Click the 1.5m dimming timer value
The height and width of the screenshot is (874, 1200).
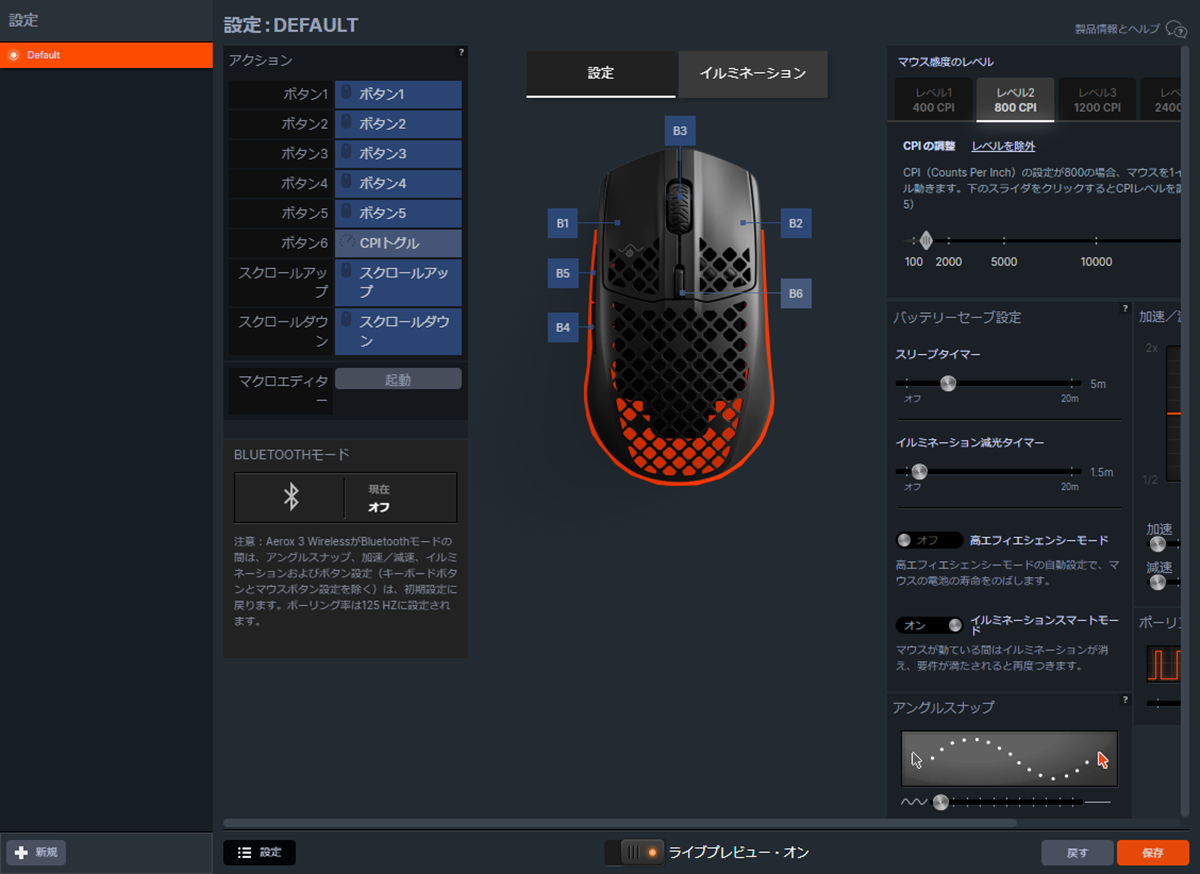click(x=1101, y=471)
